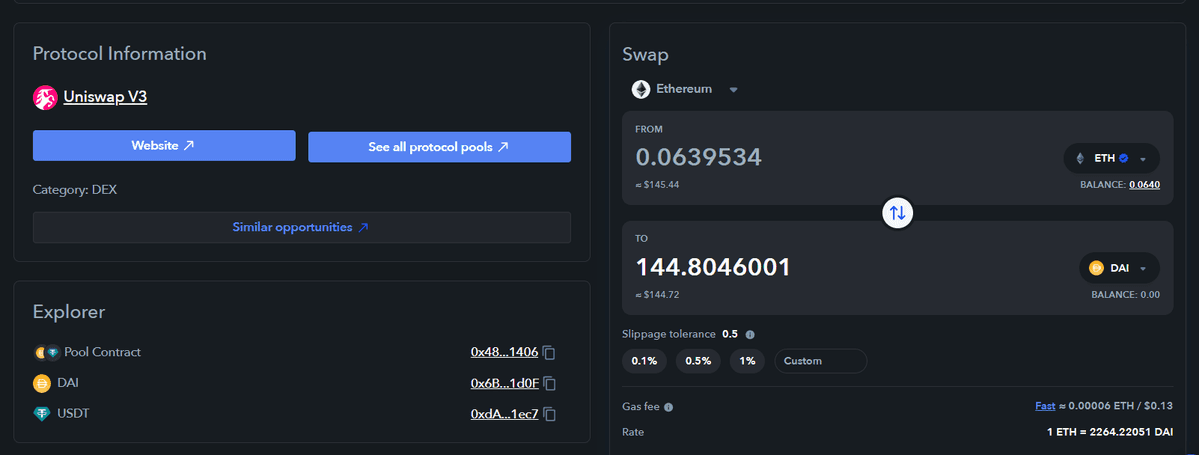Copy the Pool Contract address
This screenshot has width=1199, height=455.
549,352
